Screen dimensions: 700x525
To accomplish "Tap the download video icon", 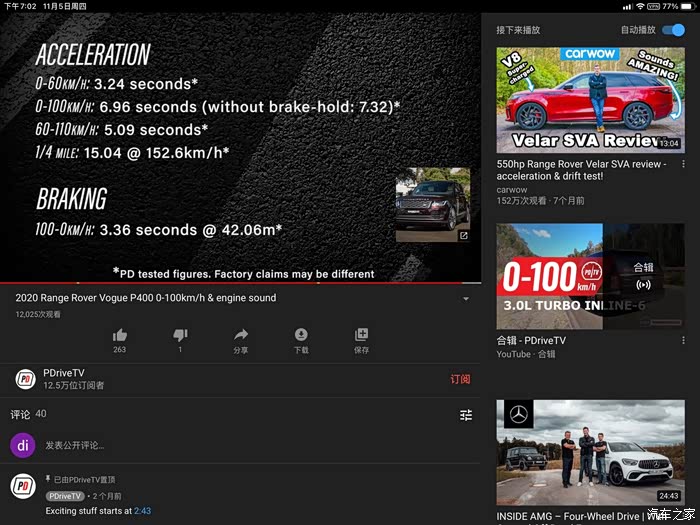I will (x=301, y=335).
